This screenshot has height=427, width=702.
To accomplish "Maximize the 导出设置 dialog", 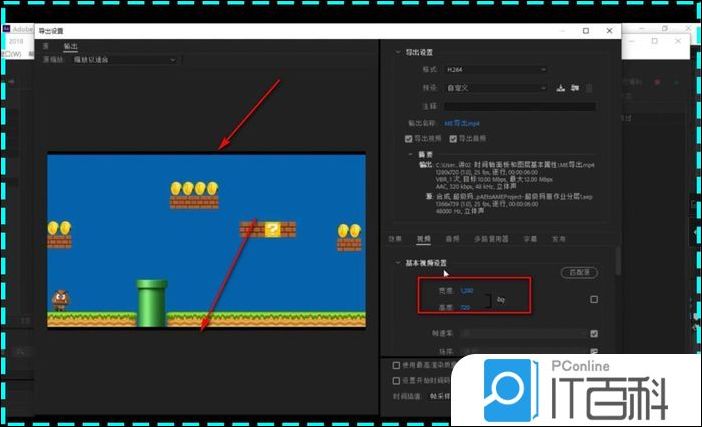I will point(586,31).
